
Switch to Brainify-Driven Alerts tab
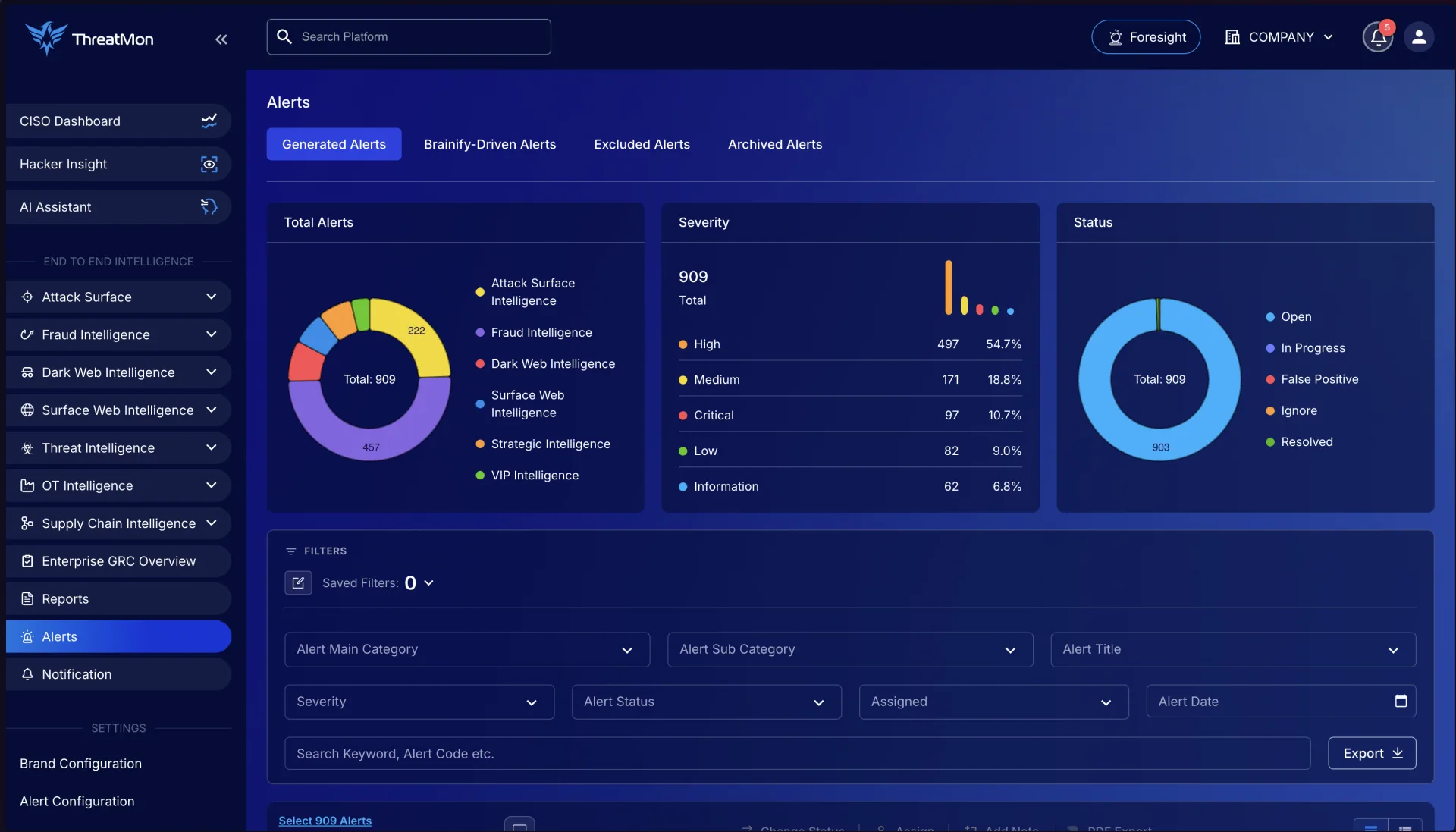[490, 144]
